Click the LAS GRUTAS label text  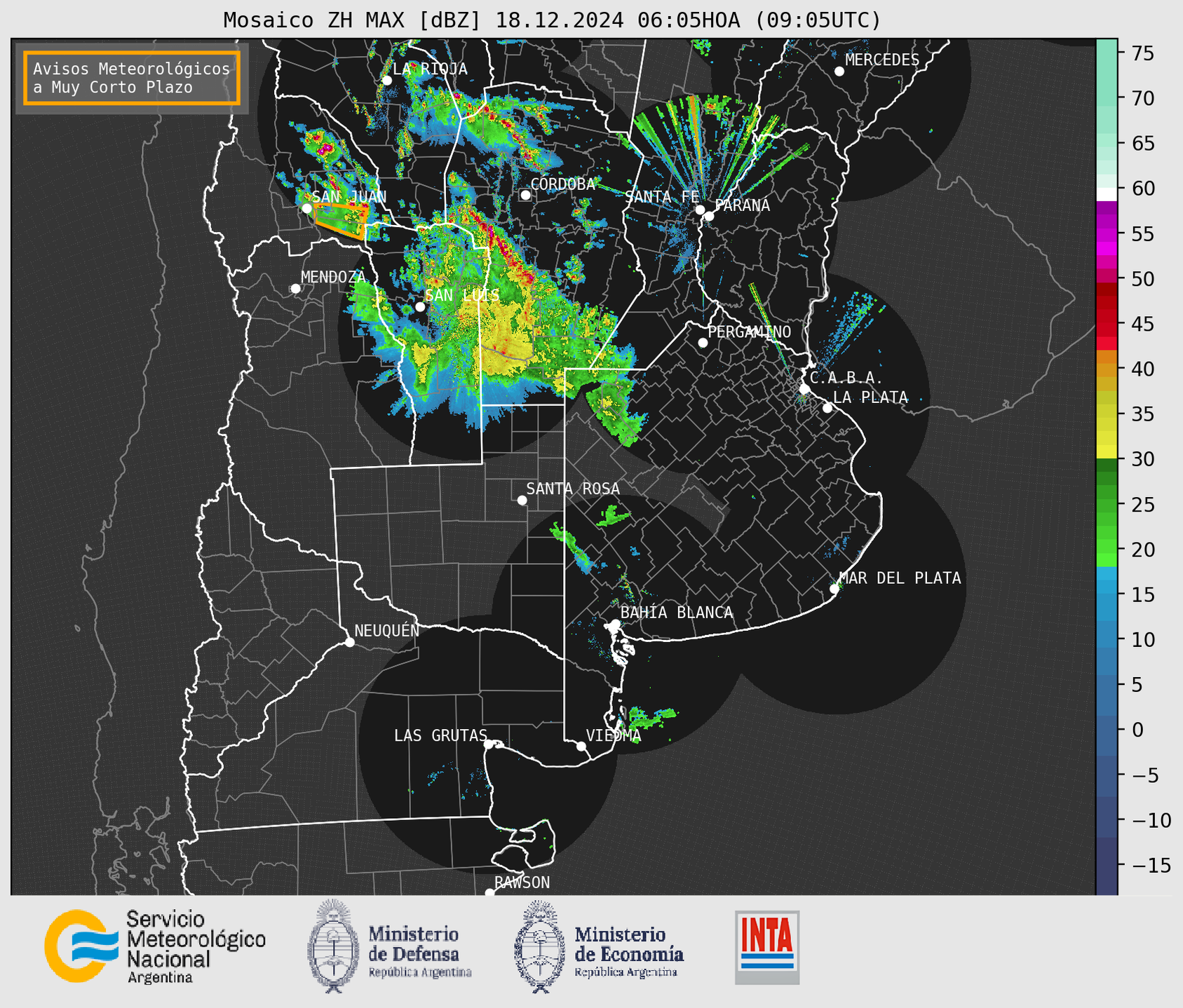pyautogui.click(x=440, y=735)
